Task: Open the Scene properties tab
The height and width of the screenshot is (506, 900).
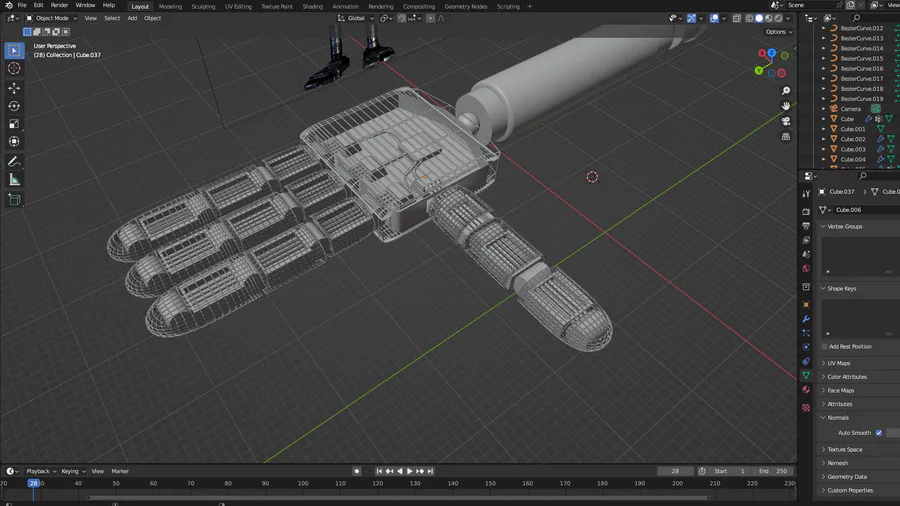Action: 806,254
